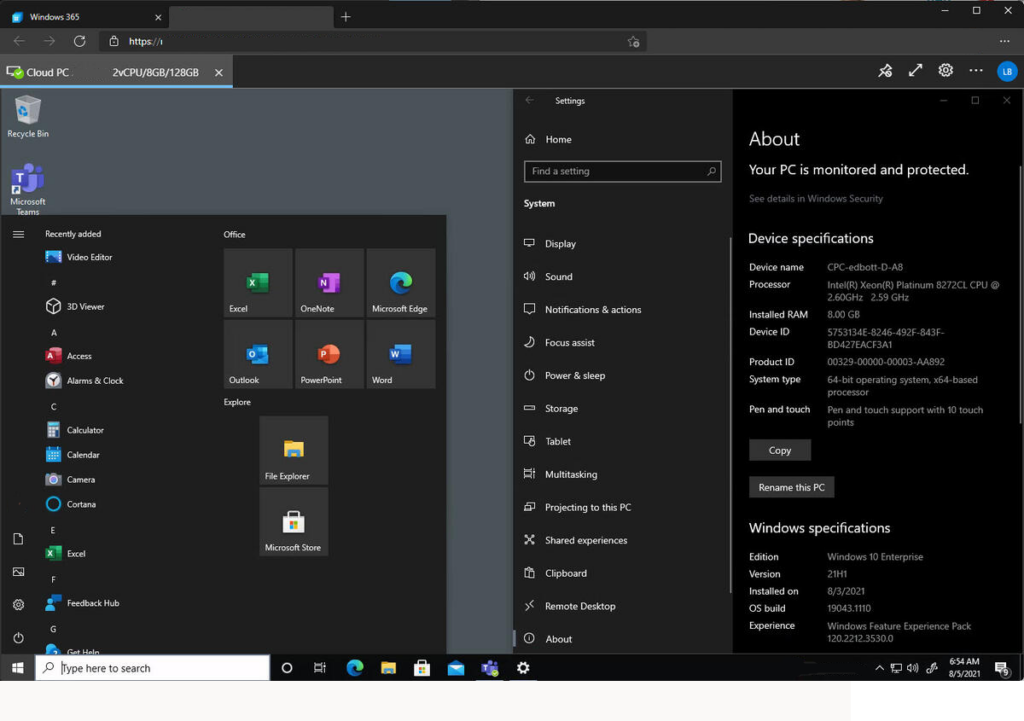Click the Copy button under Device specifications
The width and height of the screenshot is (1024, 721).
[x=780, y=450]
